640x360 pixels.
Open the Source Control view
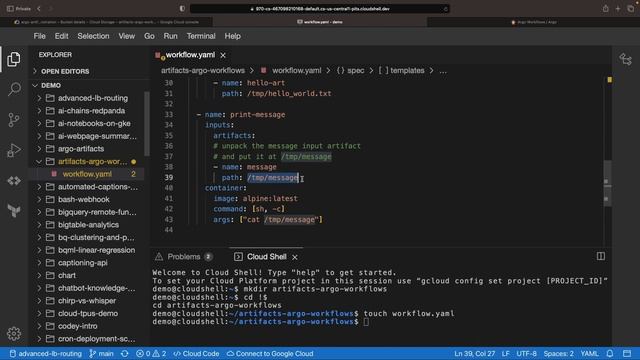(14, 120)
